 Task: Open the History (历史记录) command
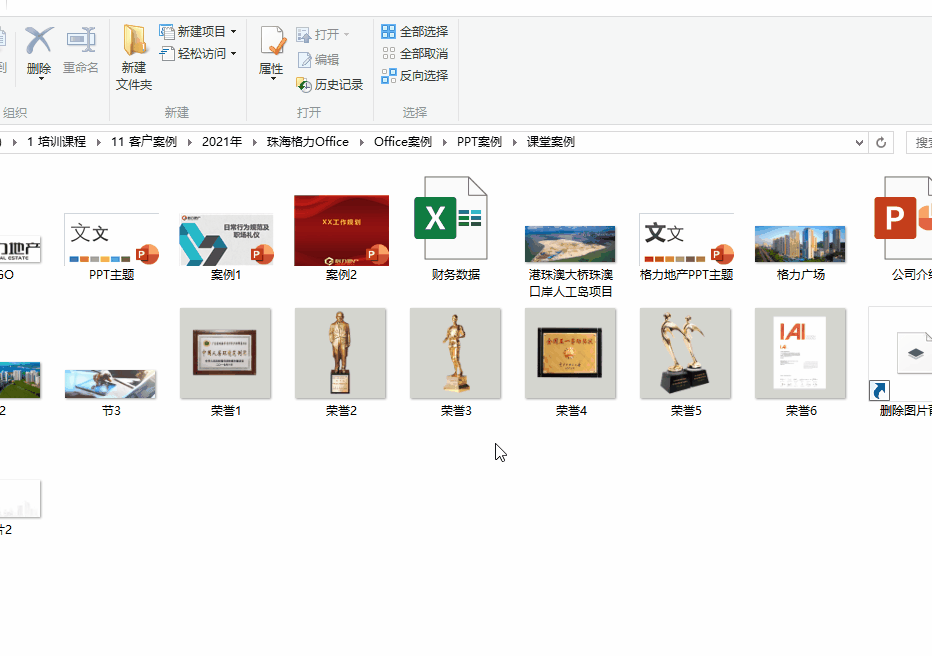coord(330,85)
